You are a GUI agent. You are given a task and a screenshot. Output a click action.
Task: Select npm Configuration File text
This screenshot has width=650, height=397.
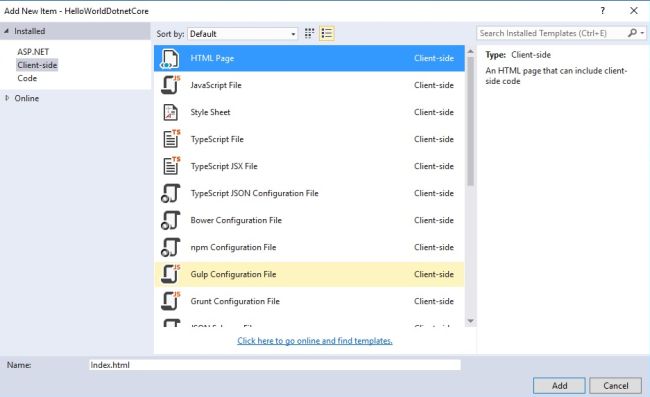tap(233, 247)
